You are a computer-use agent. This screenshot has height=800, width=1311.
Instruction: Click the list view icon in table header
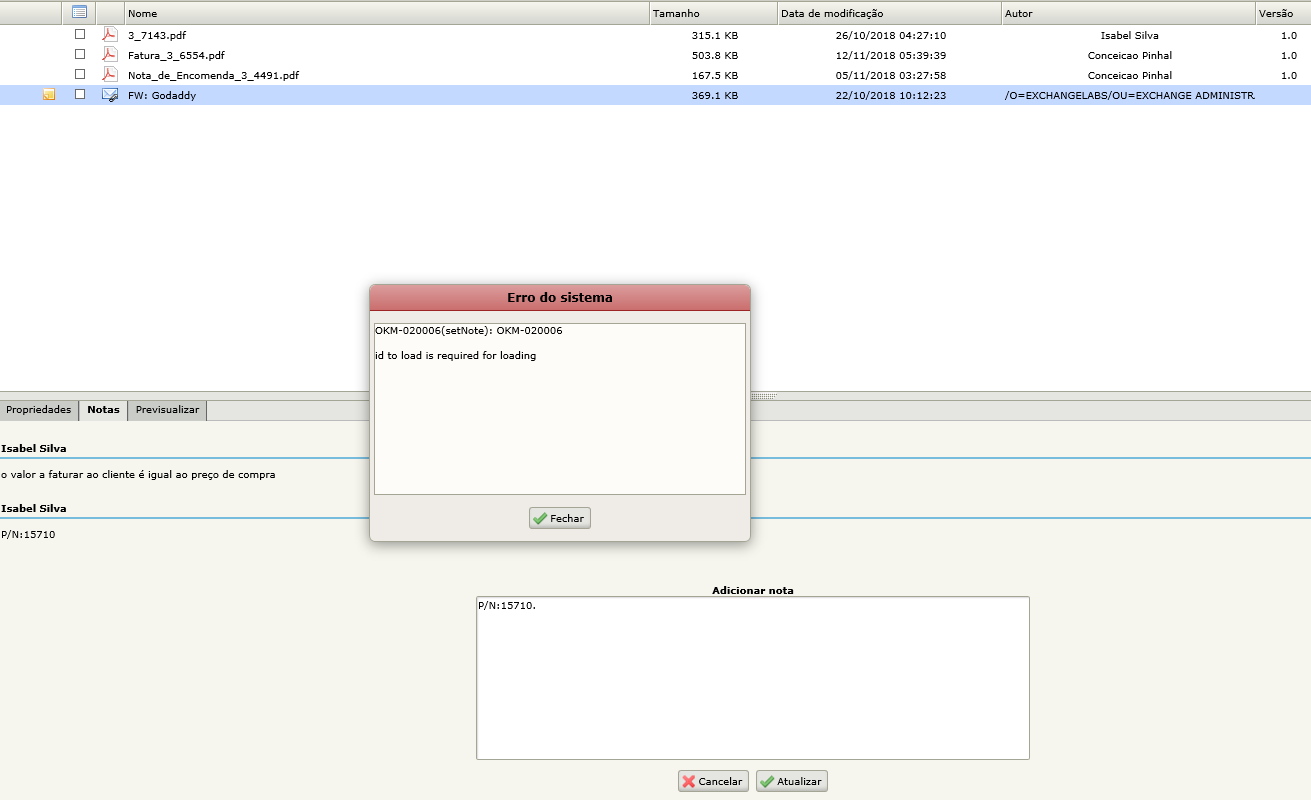coord(80,13)
